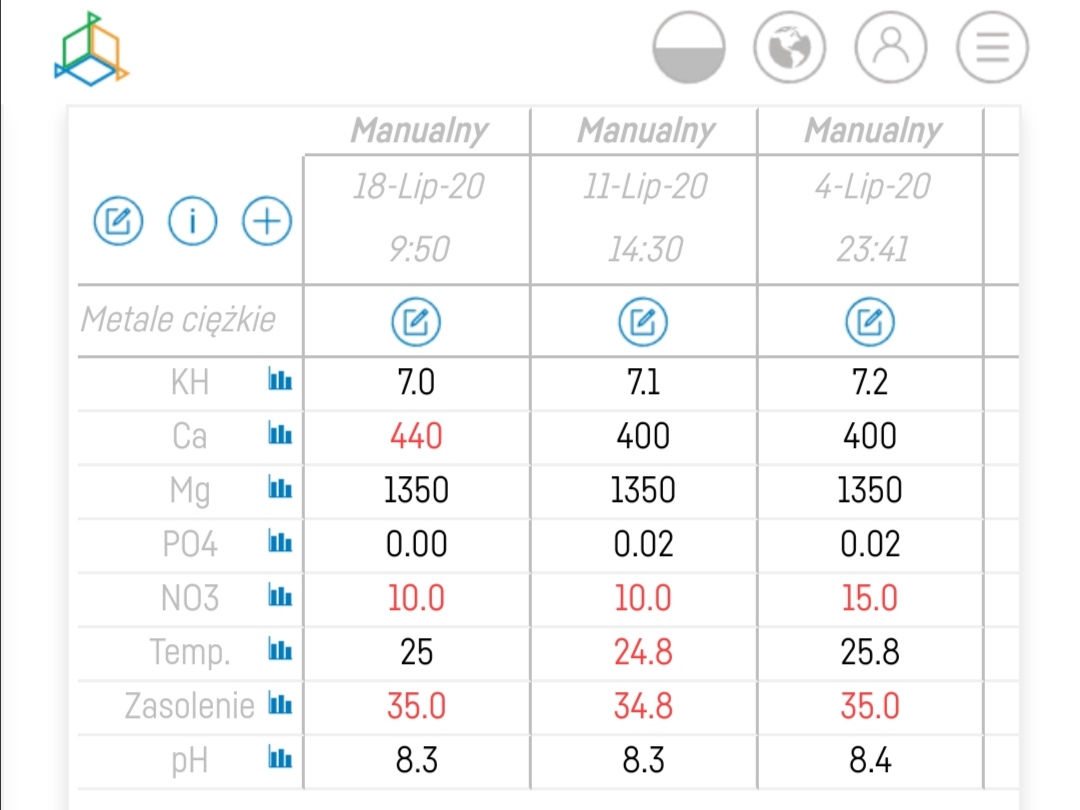Edit heavy metals for 18-Lip-20
This screenshot has width=1080, height=810.
point(416,322)
